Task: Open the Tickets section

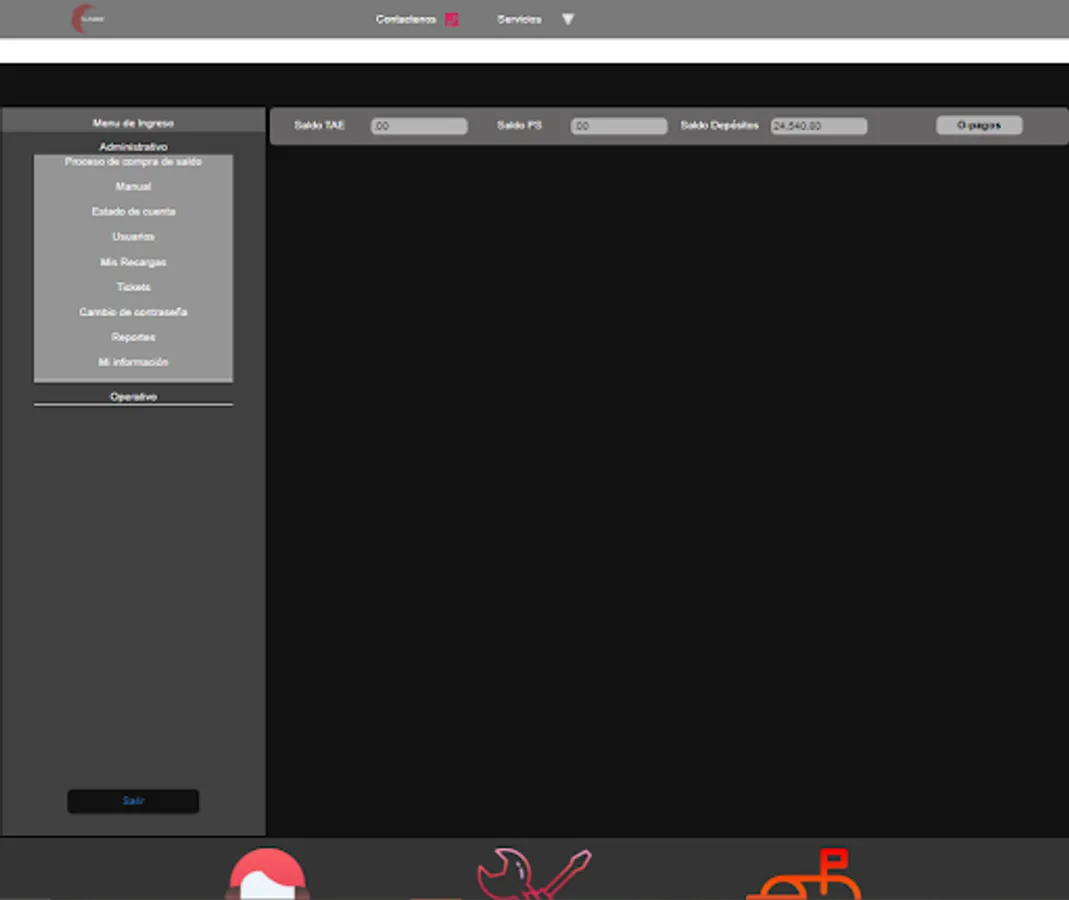Action: [x=133, y=287]
